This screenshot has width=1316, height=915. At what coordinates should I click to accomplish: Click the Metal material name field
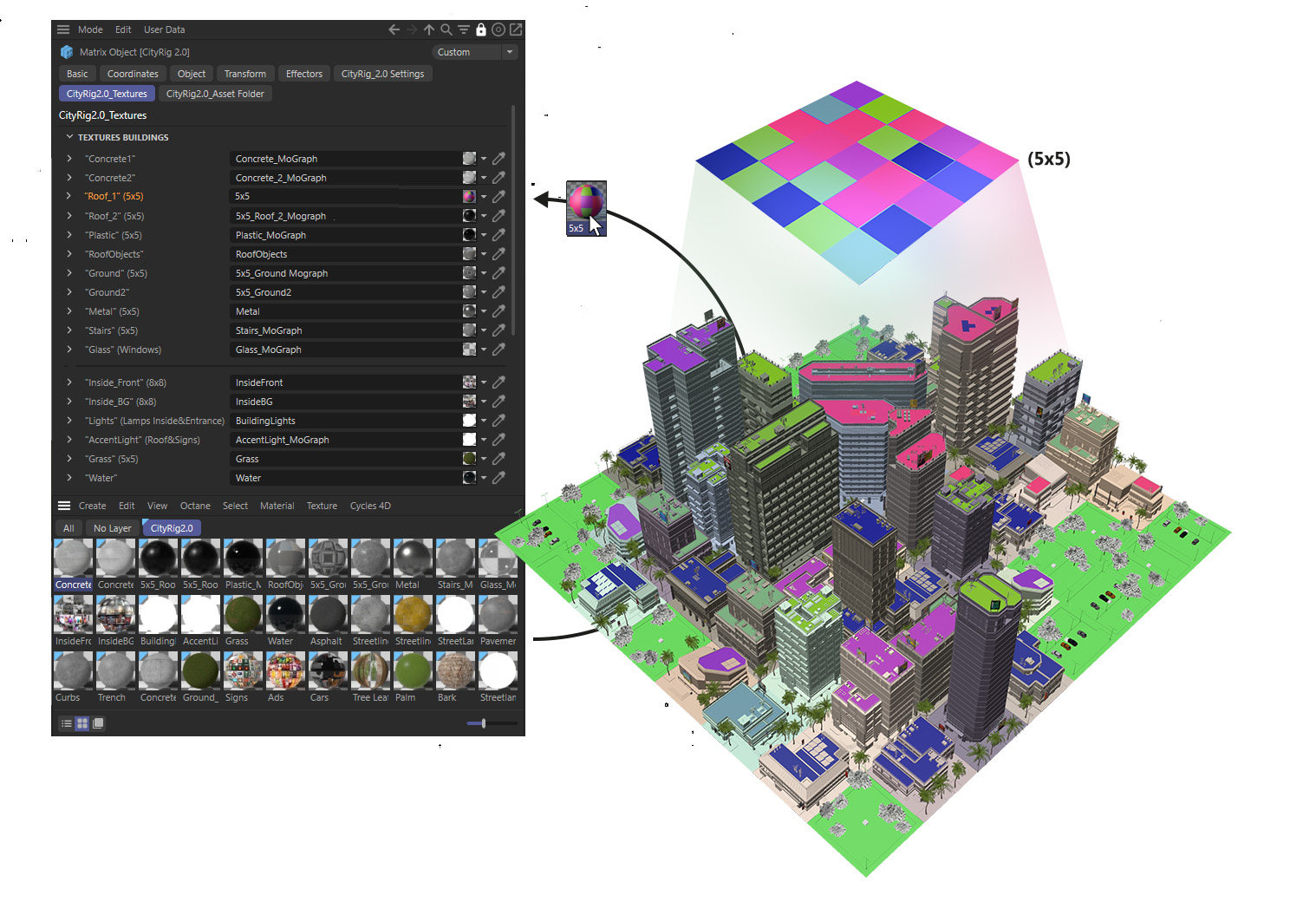tap(345, 311)
